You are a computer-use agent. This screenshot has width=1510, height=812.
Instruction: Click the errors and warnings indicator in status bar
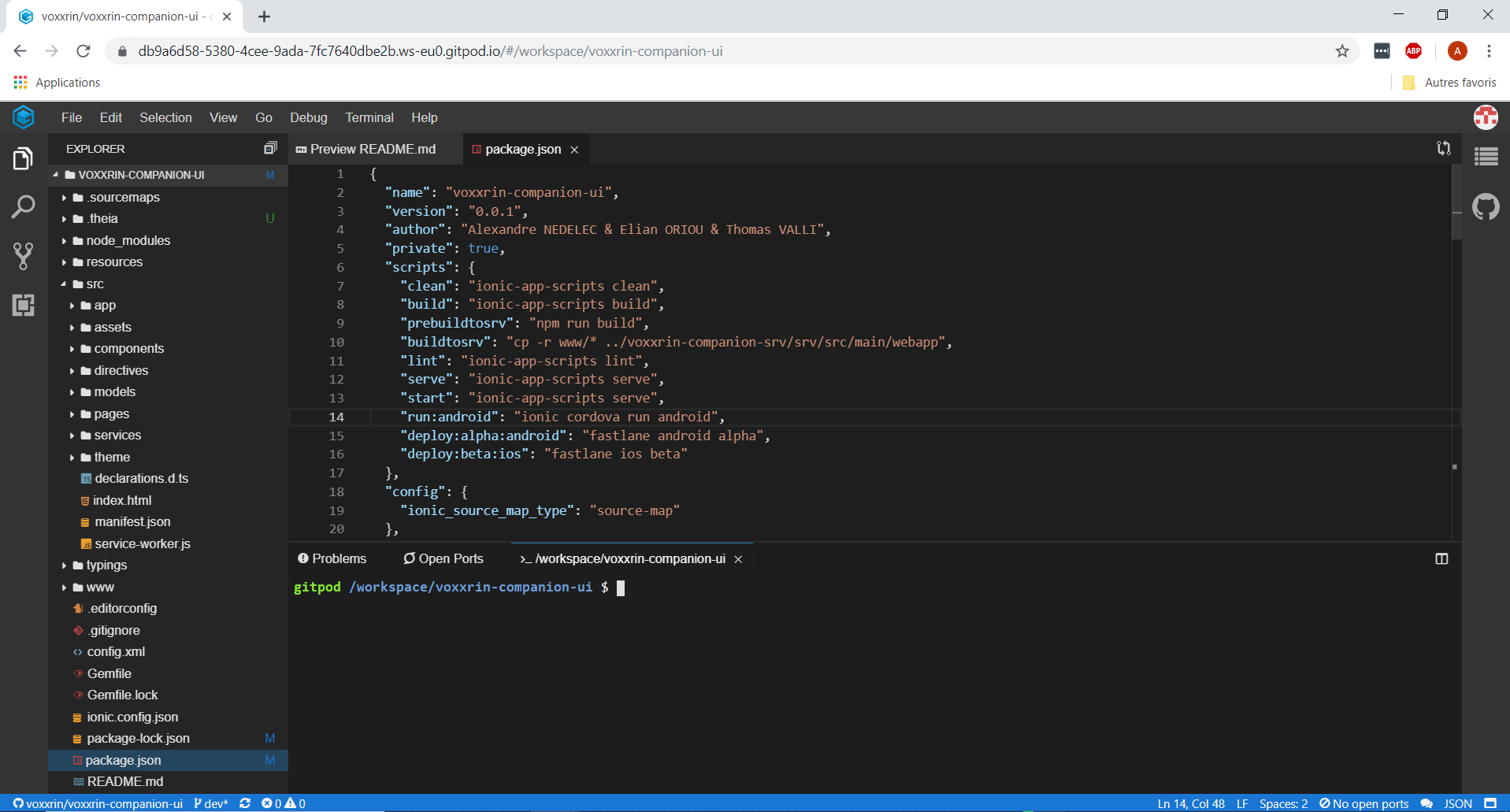coord(283,803)
